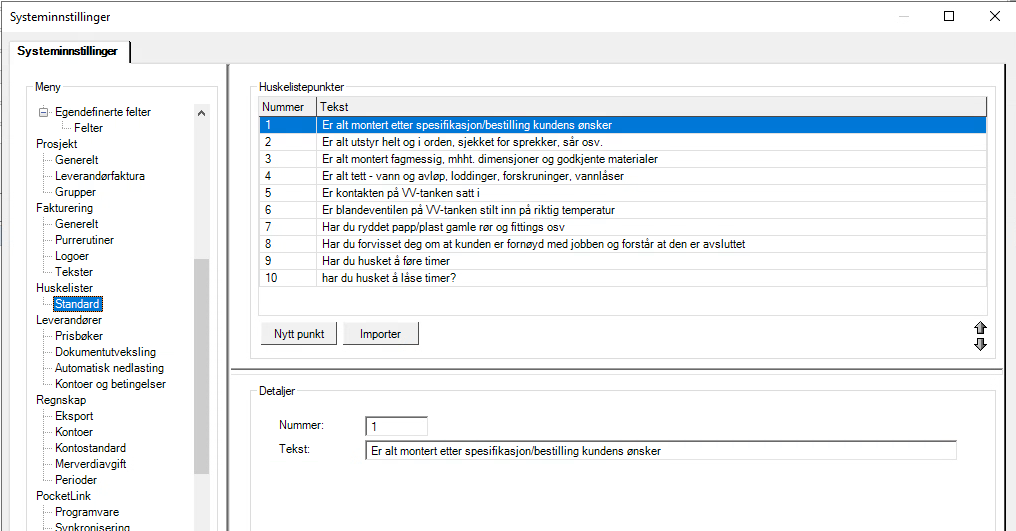Screen dimensions: 1016x531
Task: Open Merverdiavgift settings
Action: coord(91,464)
